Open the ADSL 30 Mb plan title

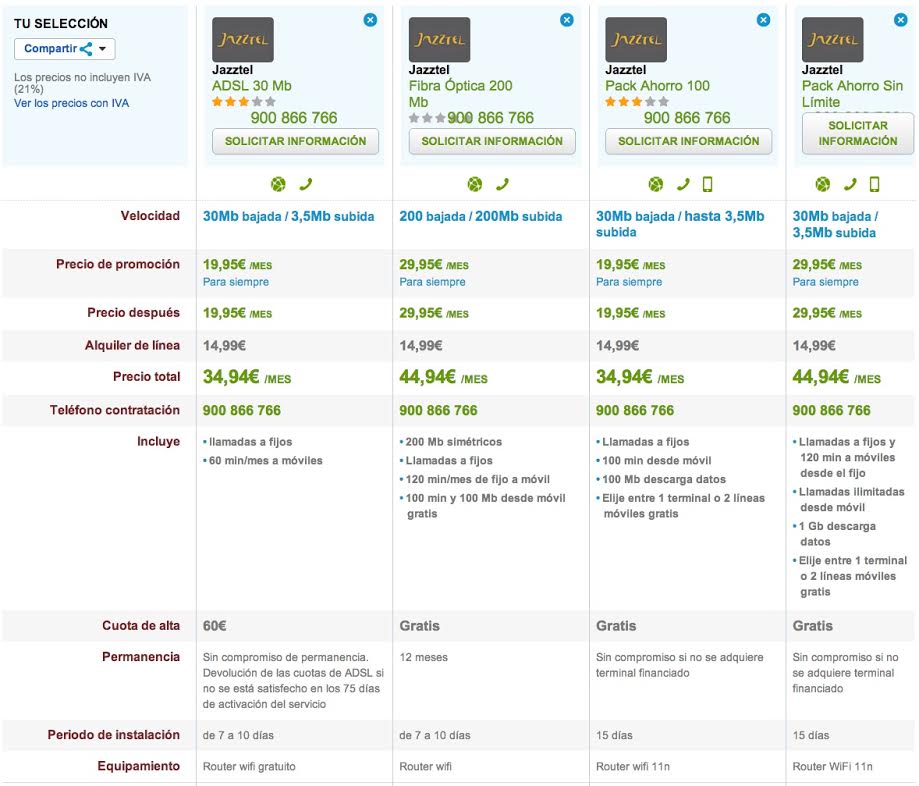(x=251, y=86)
